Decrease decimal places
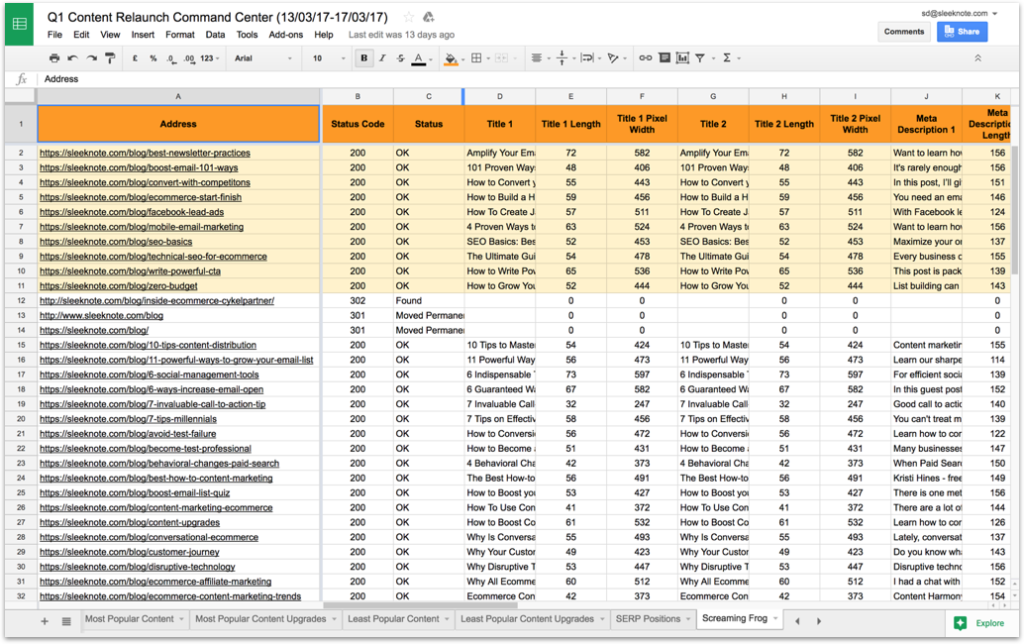This screenshot has width=1024, height=644. click(x=171, y=58)
